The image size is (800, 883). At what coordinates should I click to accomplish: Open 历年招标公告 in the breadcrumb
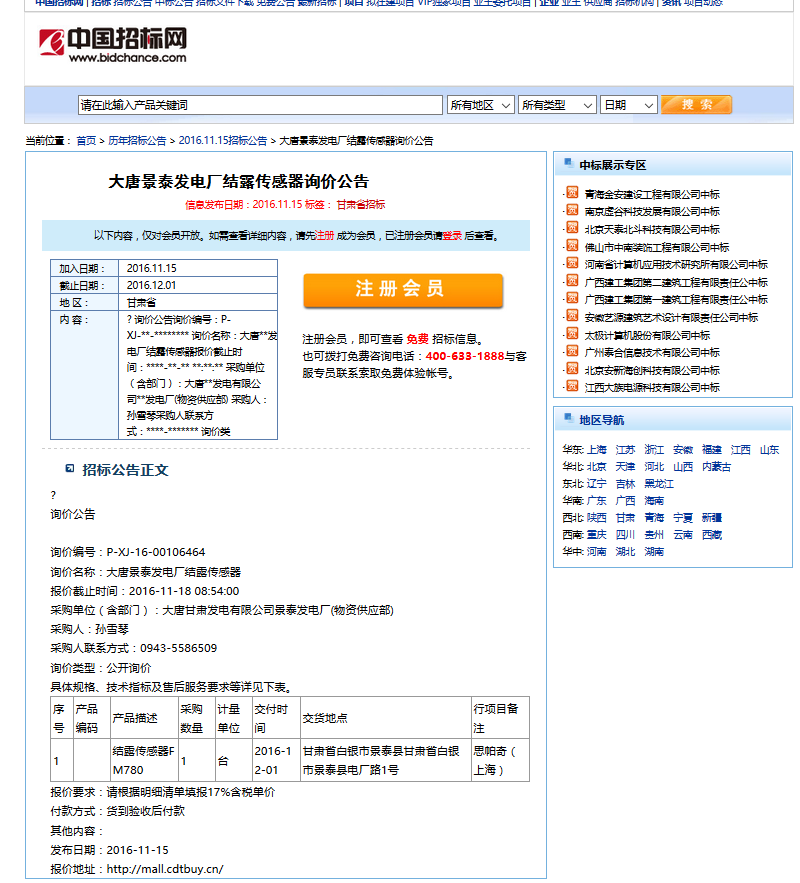click(137, 141)
